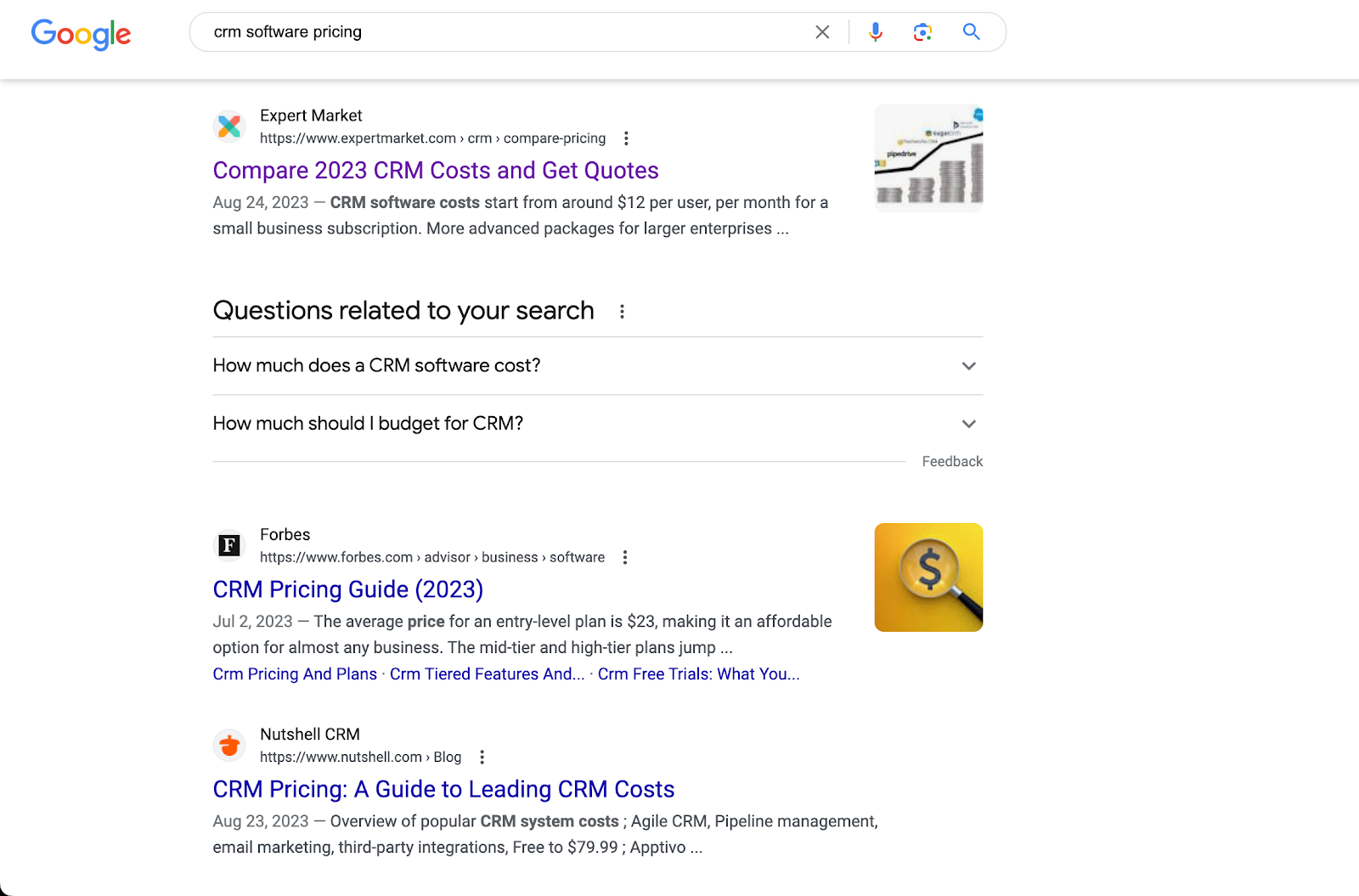Click the Feedback link
The image size is (1359, 896).
(952, 462)
